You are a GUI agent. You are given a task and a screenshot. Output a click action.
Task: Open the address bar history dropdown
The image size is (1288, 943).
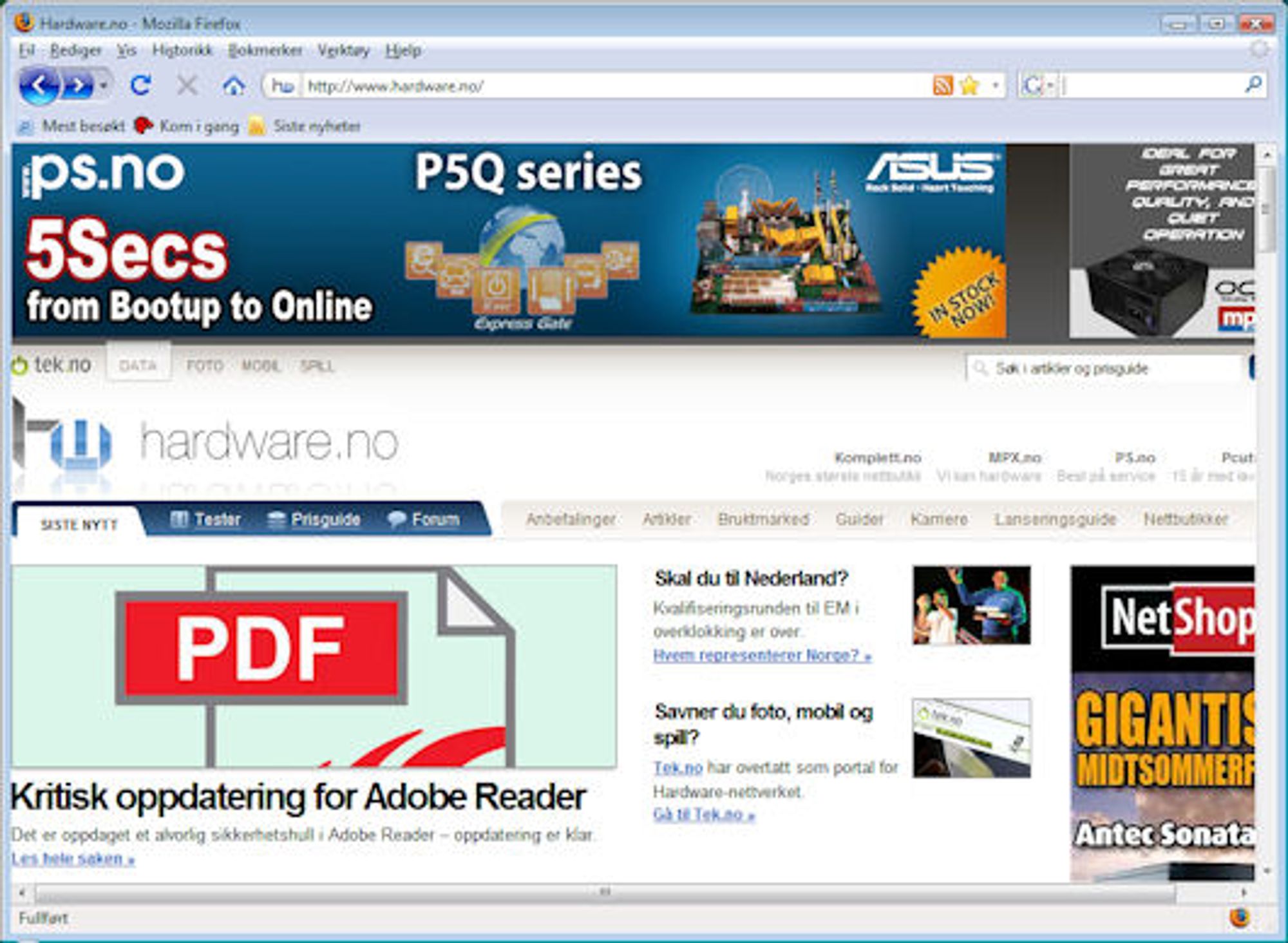point(996,86)
